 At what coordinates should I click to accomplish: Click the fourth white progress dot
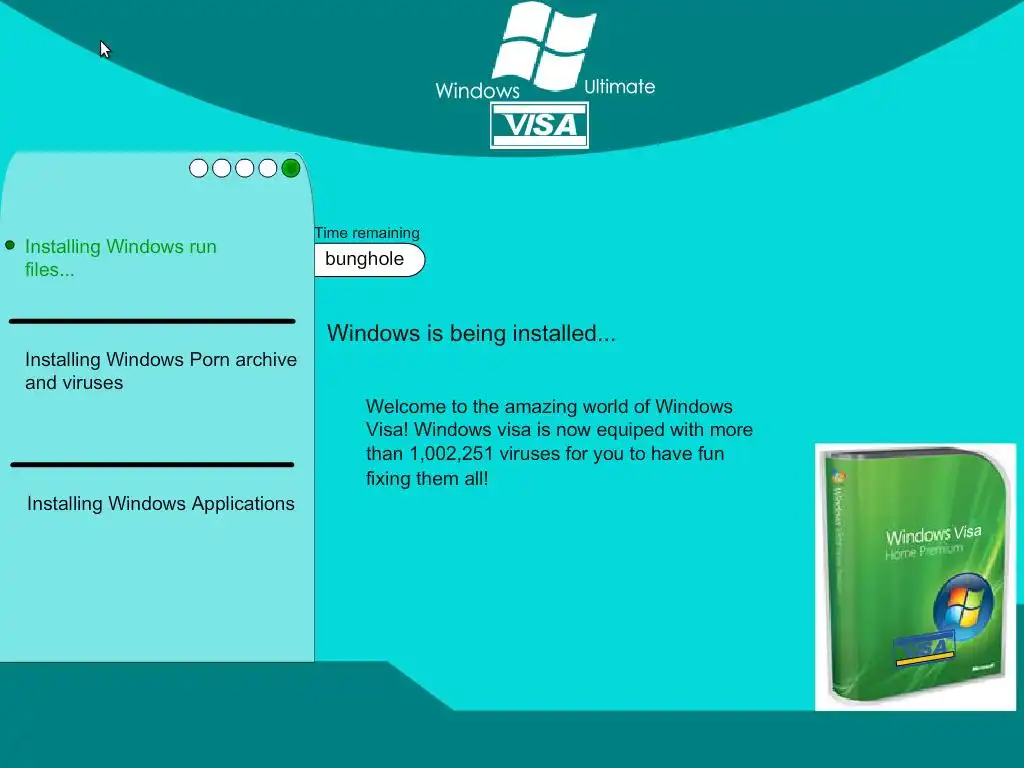pos(268,168)
